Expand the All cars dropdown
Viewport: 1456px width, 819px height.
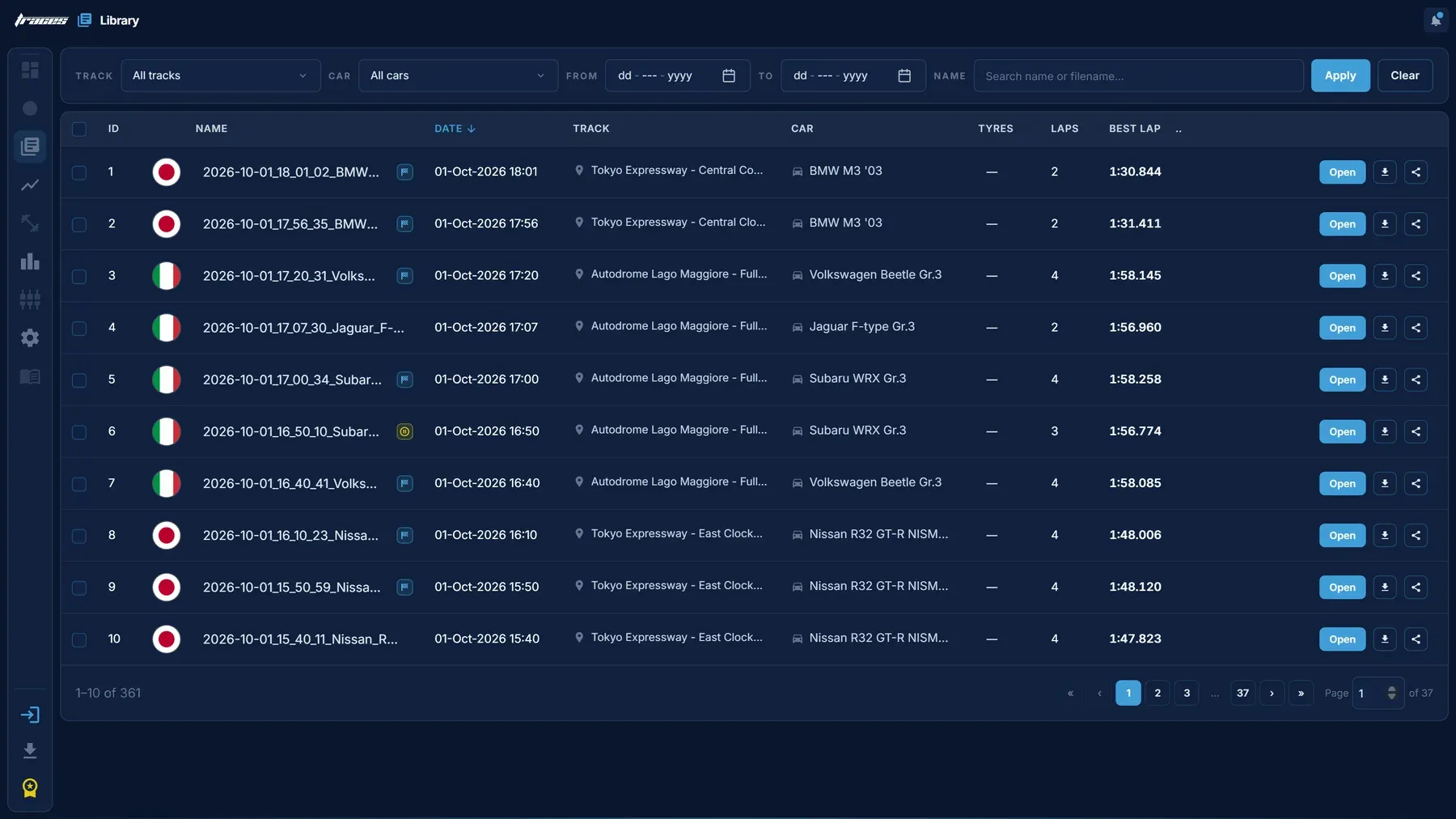[x=458, y=76]
